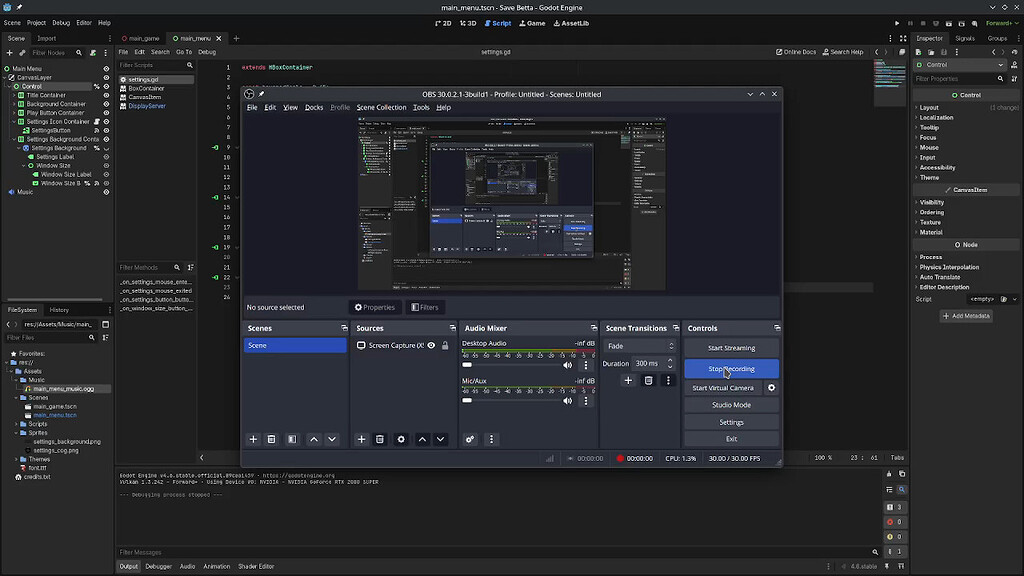This screenshot has width=1024, height=576.
Task: Open advanced audio properties gears icon
Action: 470,440
